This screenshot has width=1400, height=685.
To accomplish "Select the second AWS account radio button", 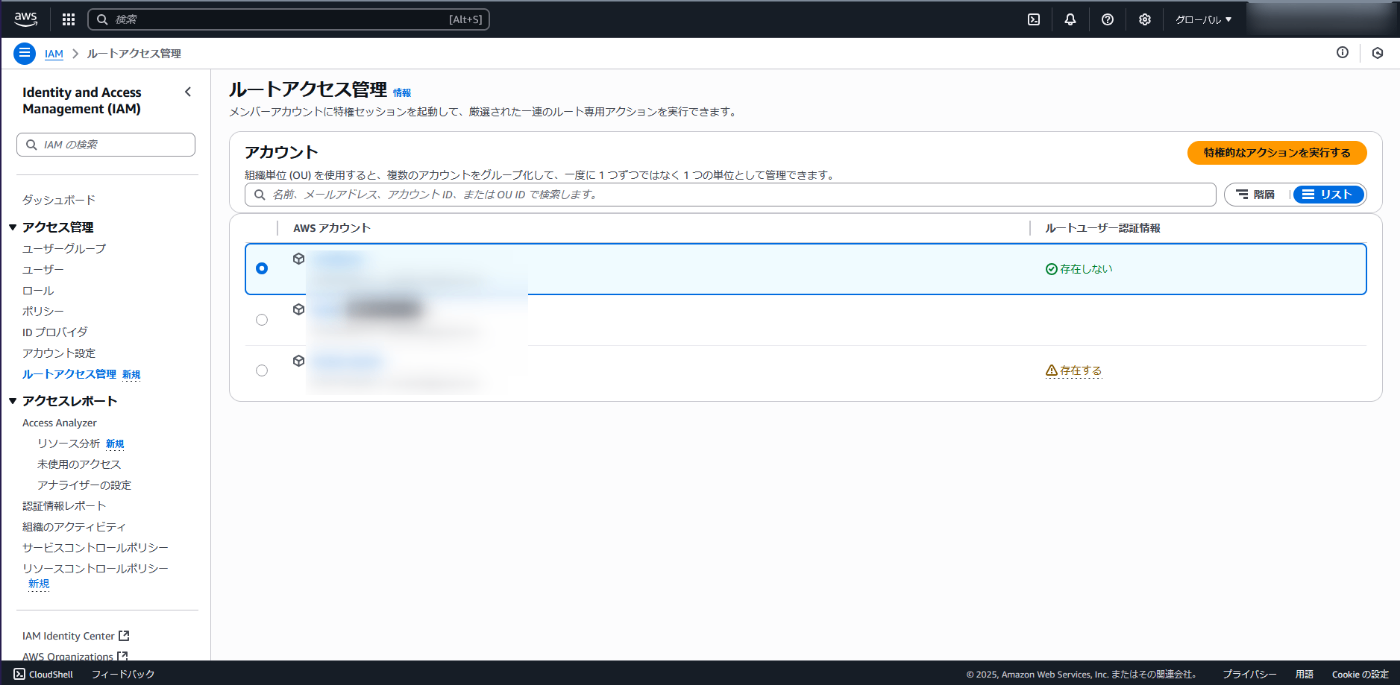I will click(x=262, y=320).
